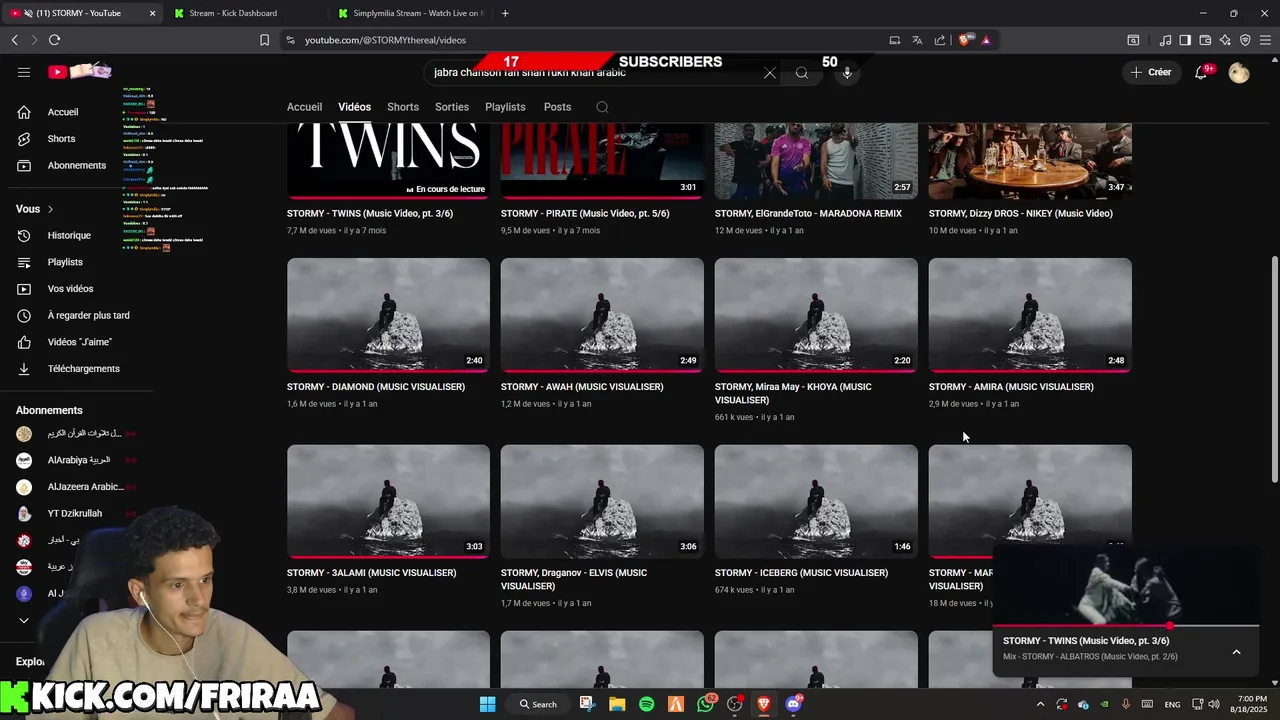Go to Accueil in sidebar

(62, 112)
